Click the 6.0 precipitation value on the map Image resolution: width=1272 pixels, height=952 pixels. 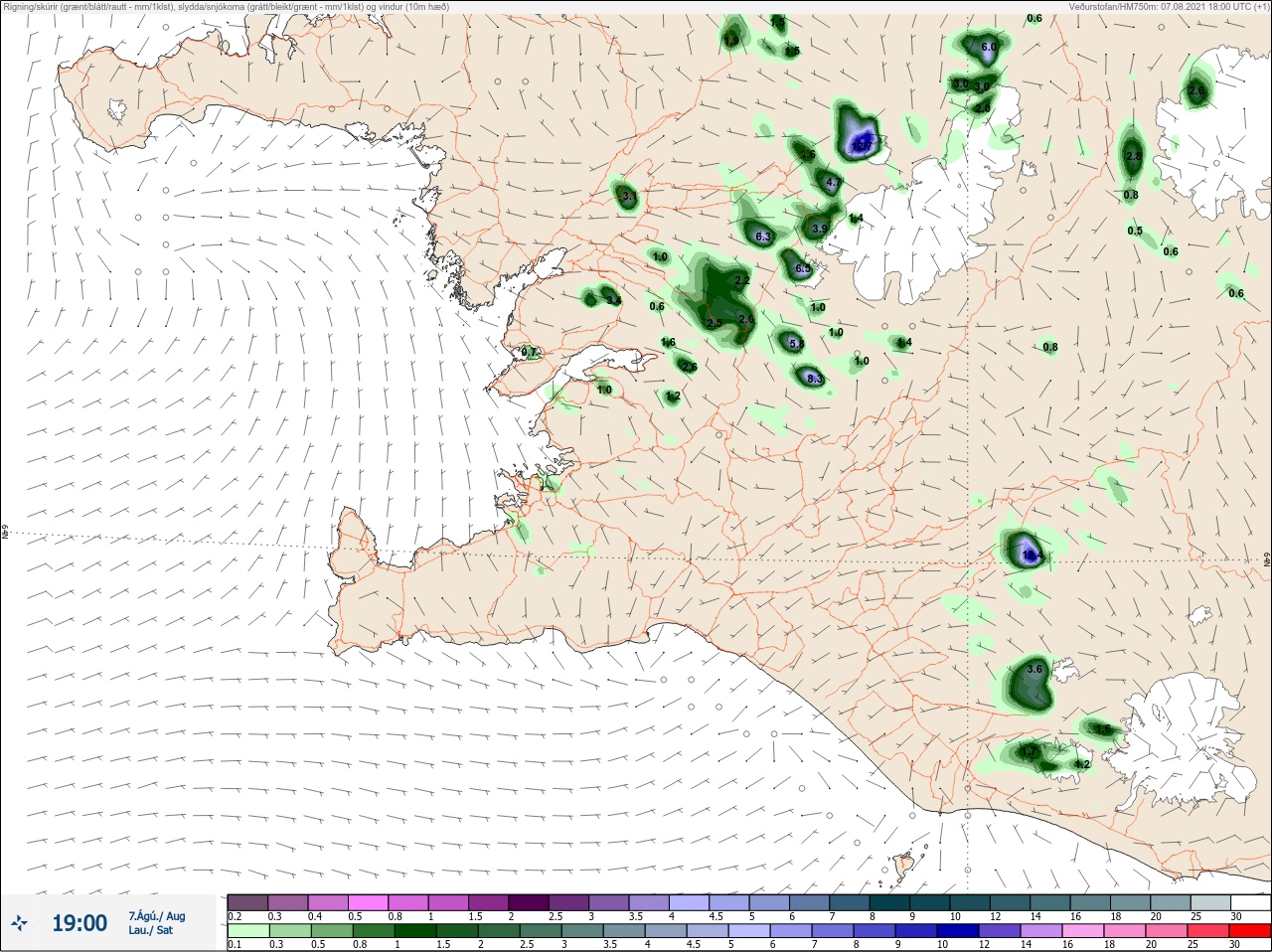pyautogui.click(x=989, y=47)
